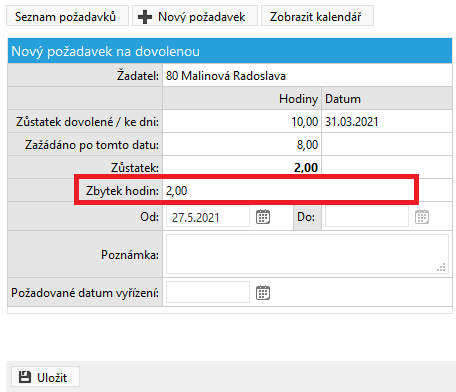The height and width of the screenshot is (392, 456).
Task: Click the Zůstatek dovolené / ke dni label
Action: [87, 122]
